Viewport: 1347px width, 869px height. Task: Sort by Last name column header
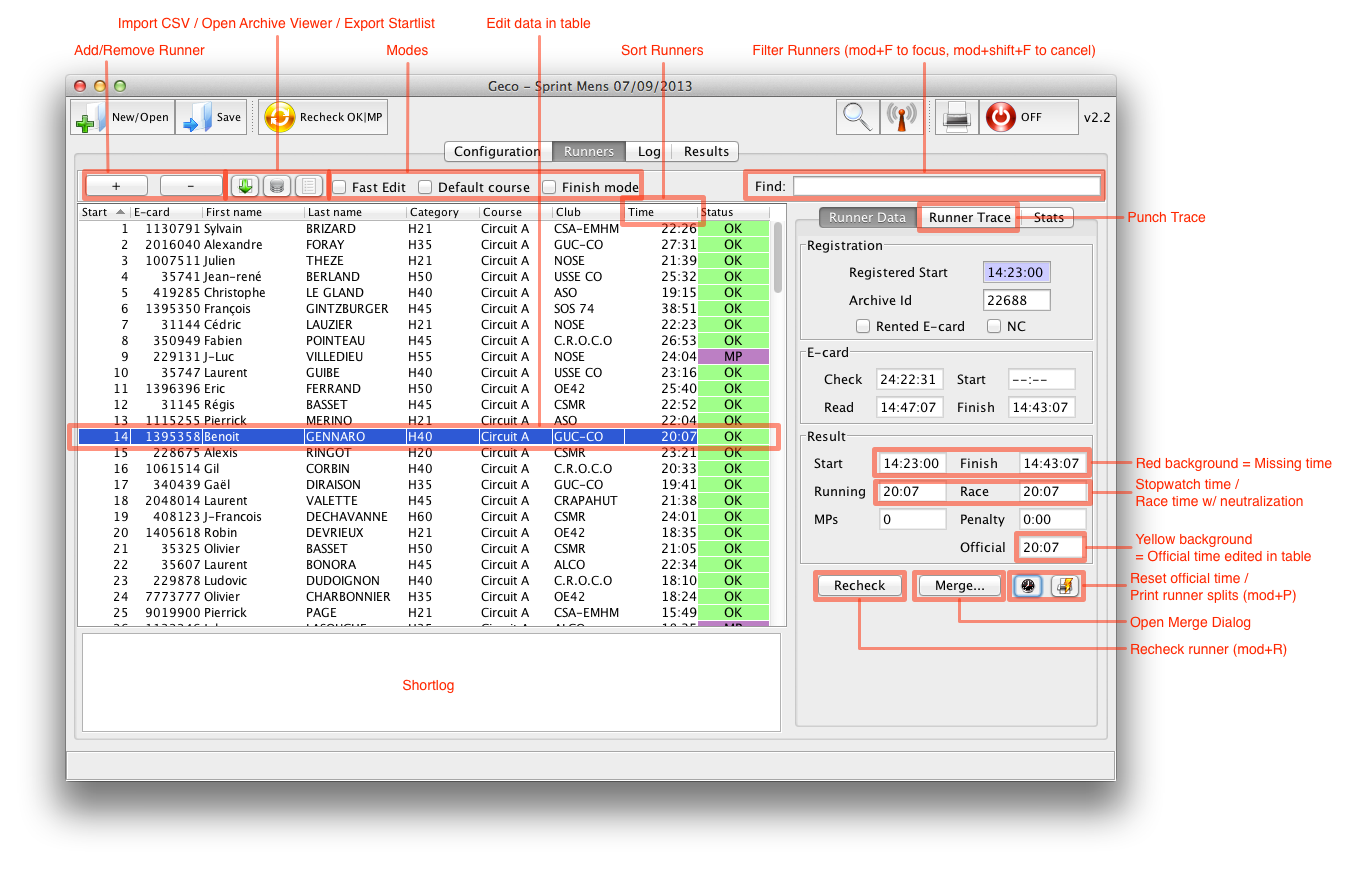tap(355, 212)
